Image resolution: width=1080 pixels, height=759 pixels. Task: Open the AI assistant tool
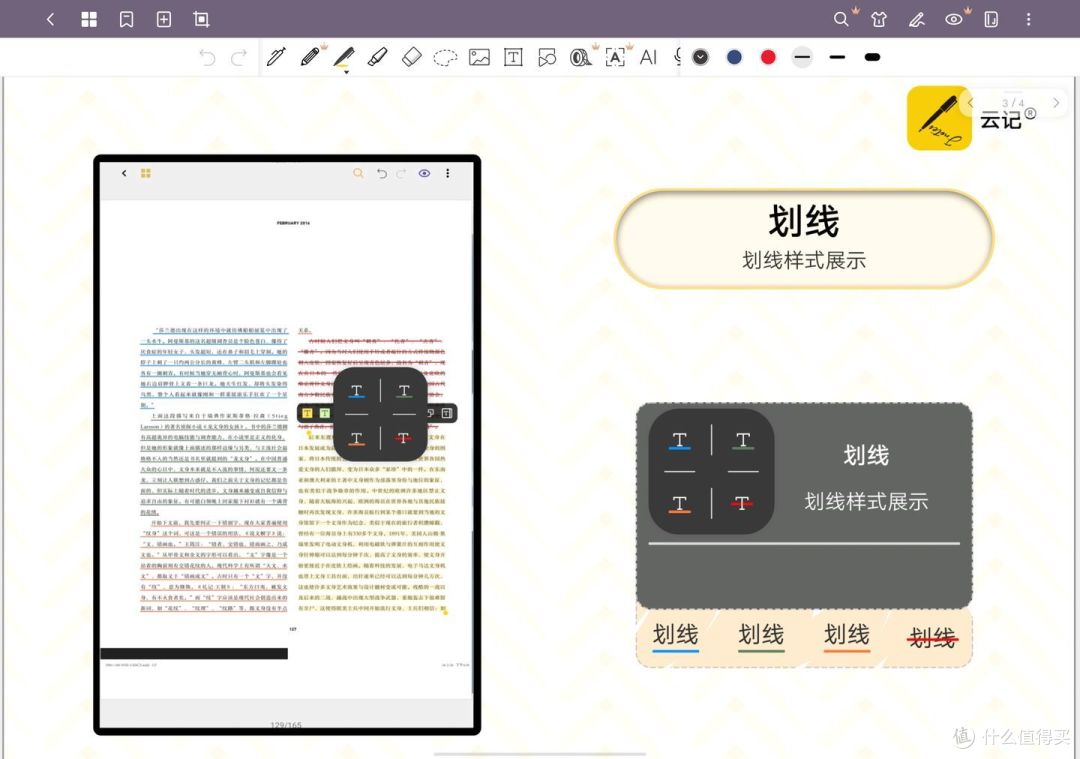point(649,57)
